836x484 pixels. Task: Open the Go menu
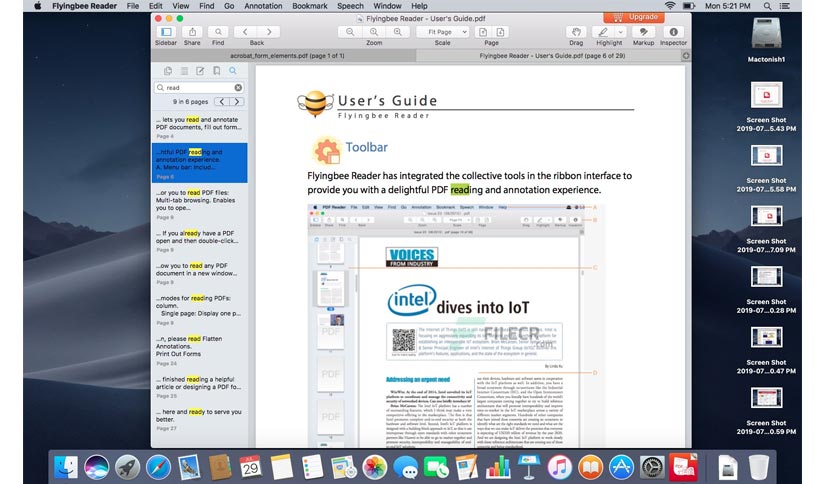click(229, 6)
